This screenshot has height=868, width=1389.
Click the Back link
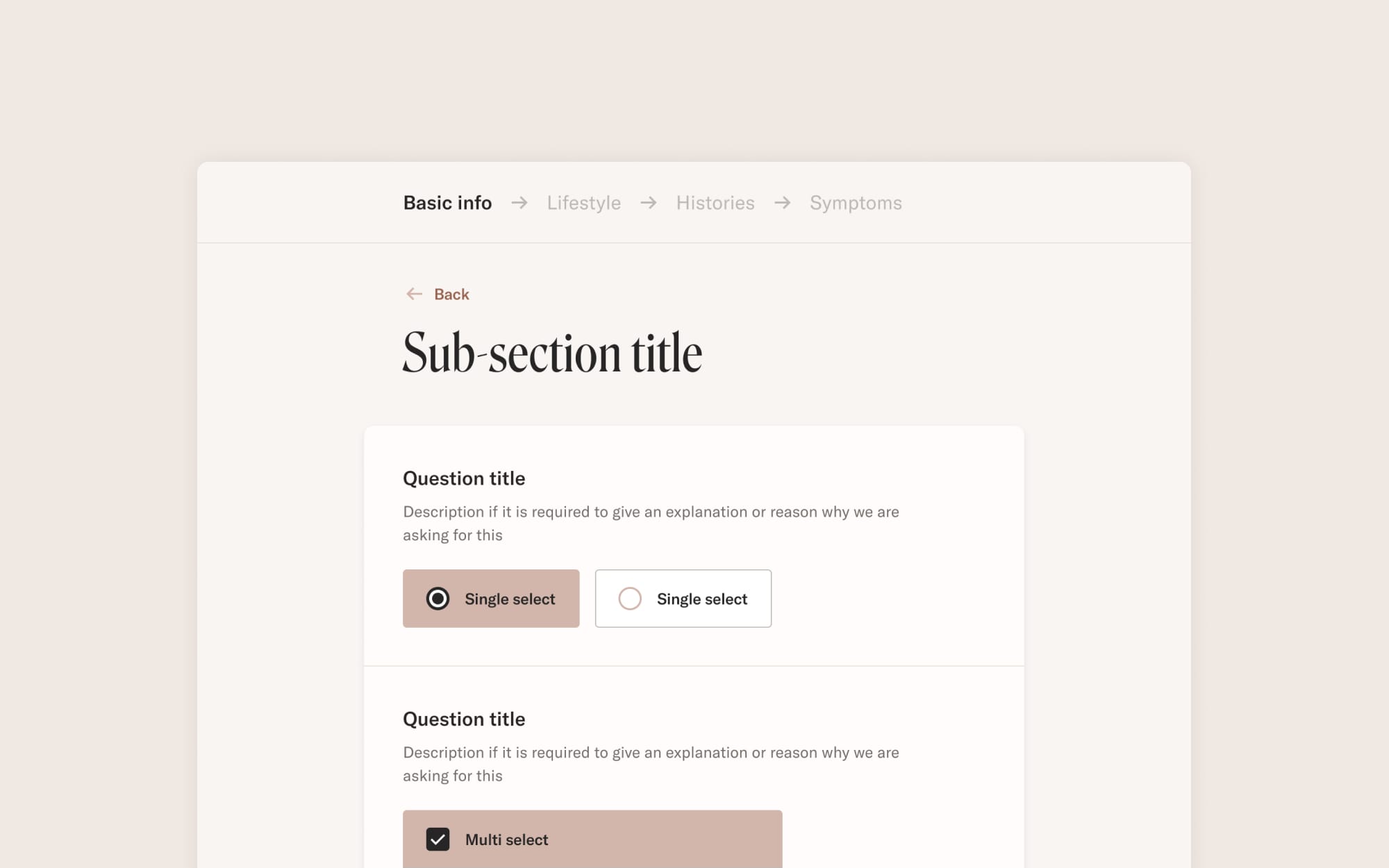coord(451,294)
